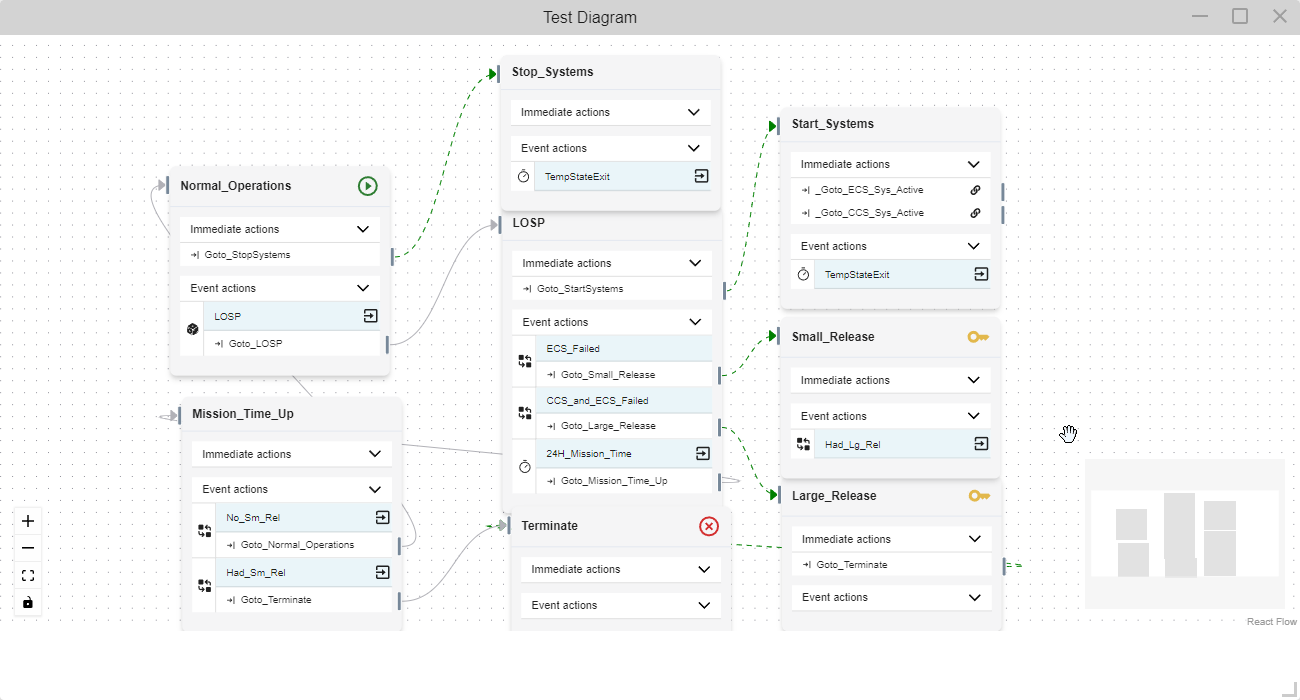Click the condition icon beside No_Sm_Rel
Screen dimensions: 1300x700
click(x=205, y=531)
